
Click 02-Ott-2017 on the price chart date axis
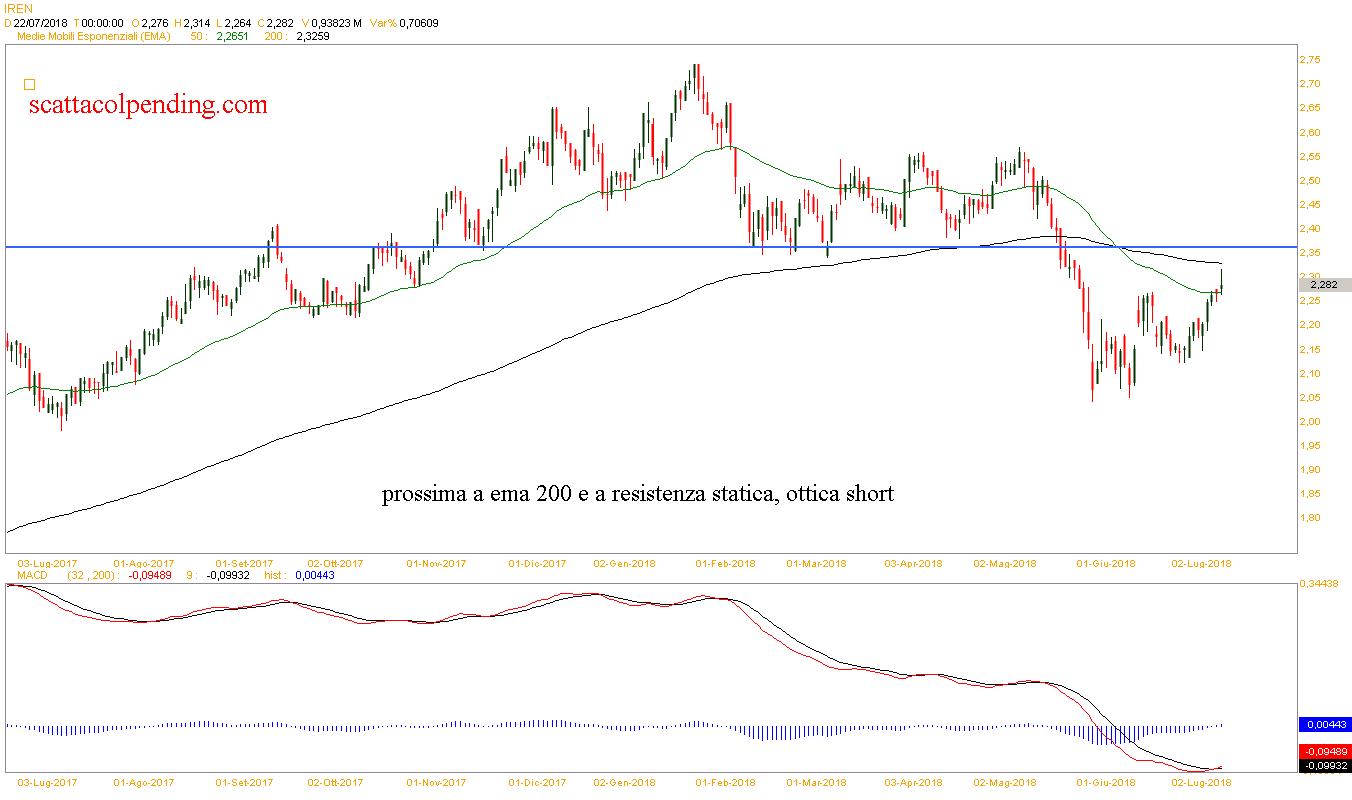click(335, 563)
